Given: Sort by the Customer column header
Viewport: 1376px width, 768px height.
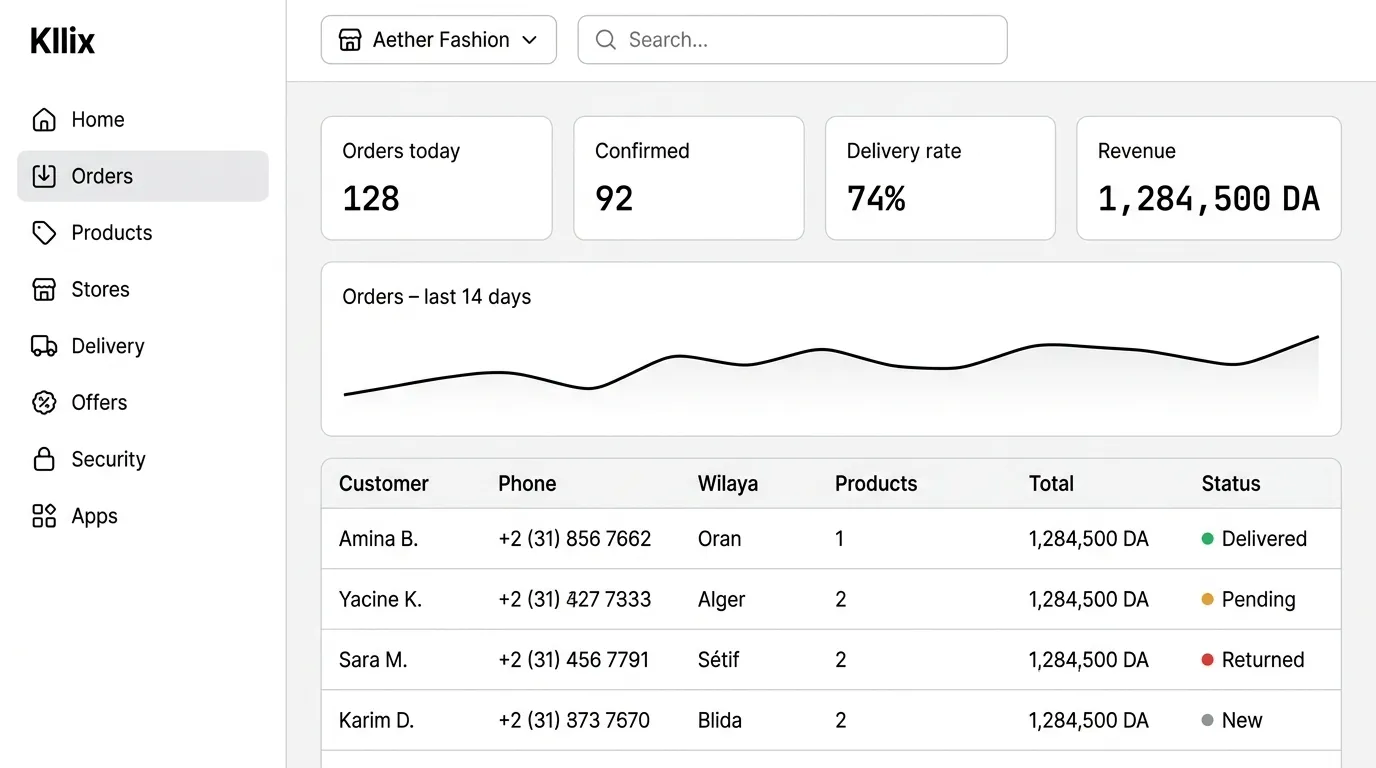Looking at the screenshot, I should tap(384, 484).
